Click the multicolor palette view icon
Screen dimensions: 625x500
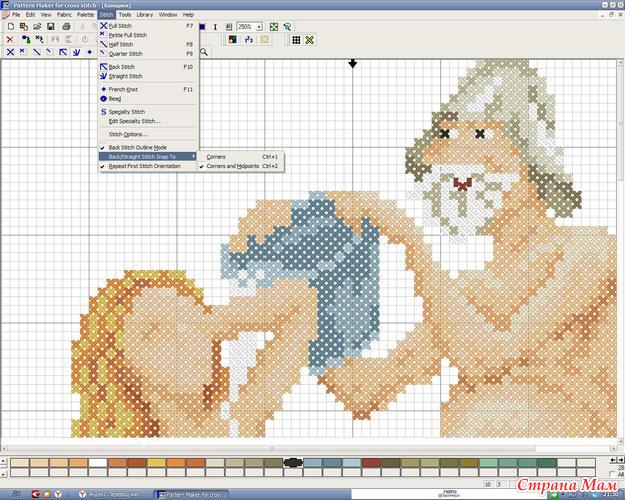232,39
